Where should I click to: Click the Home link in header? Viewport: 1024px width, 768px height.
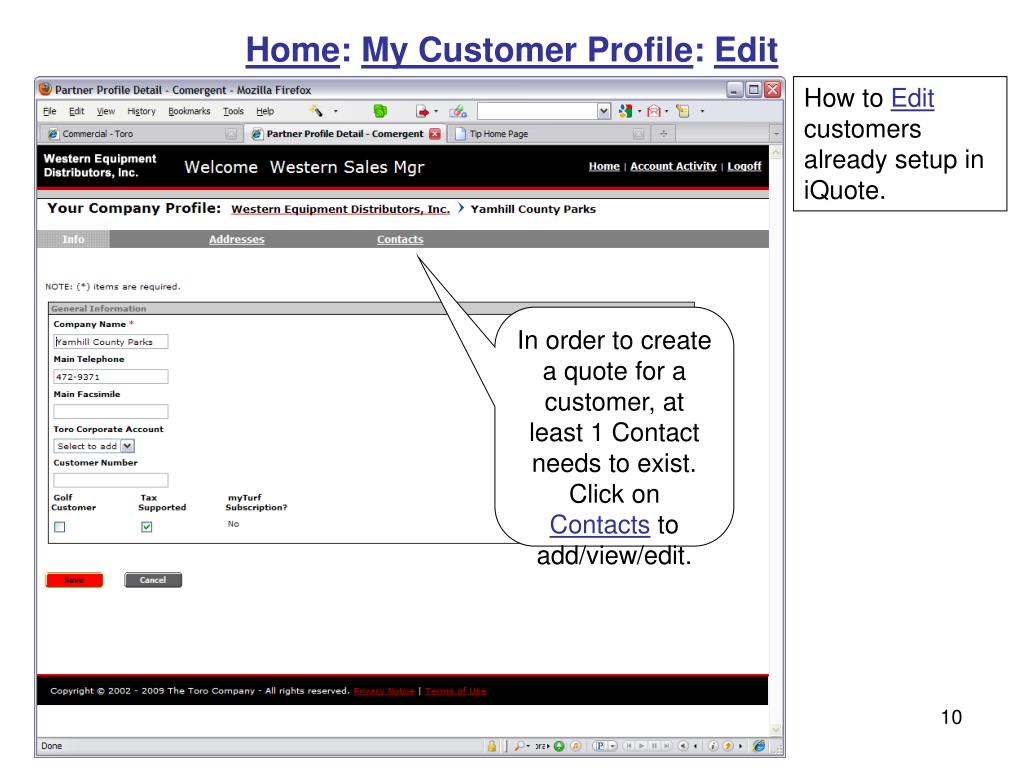point(604,166)
